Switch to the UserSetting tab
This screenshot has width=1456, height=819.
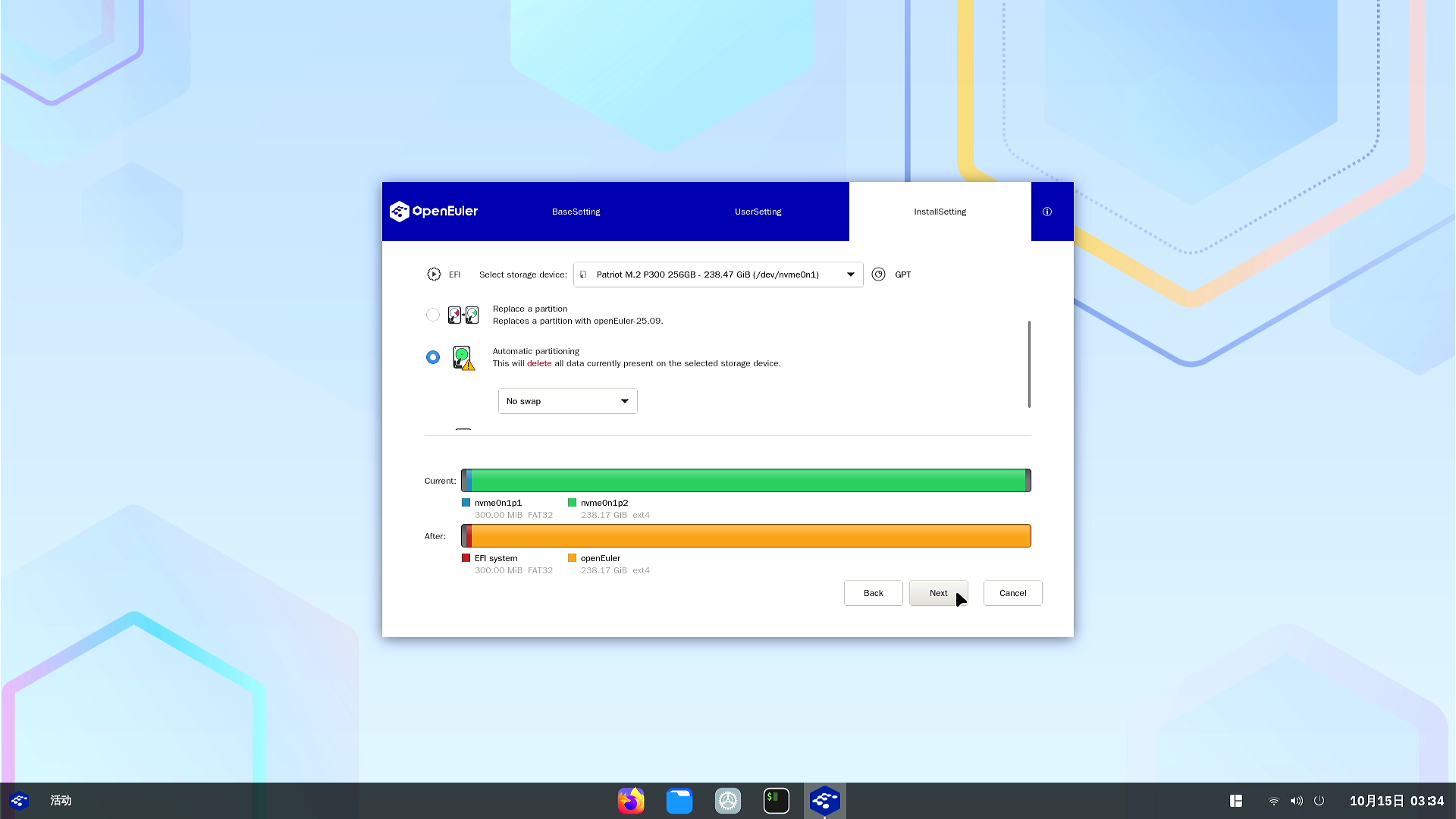pyautogui.click(x=758, y=212)
